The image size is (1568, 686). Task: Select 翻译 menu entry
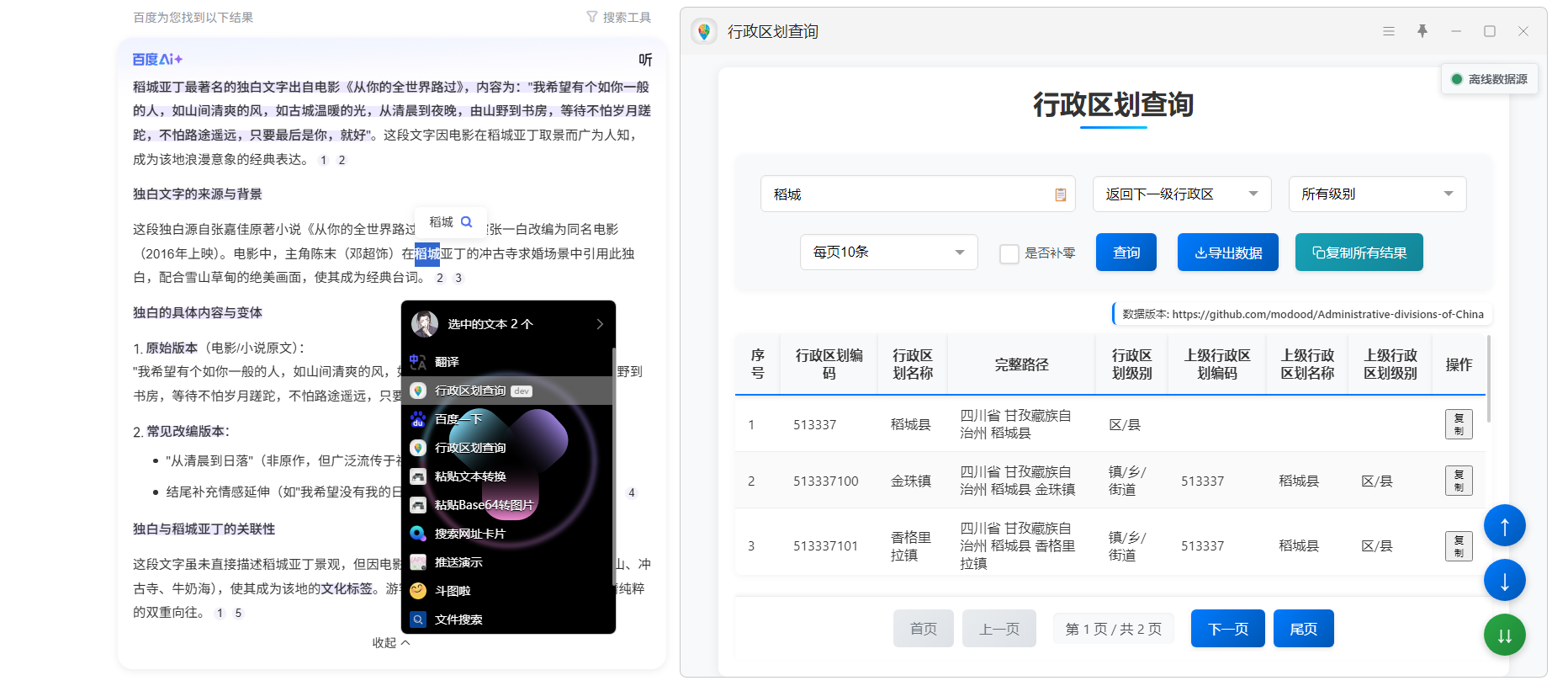507,362
